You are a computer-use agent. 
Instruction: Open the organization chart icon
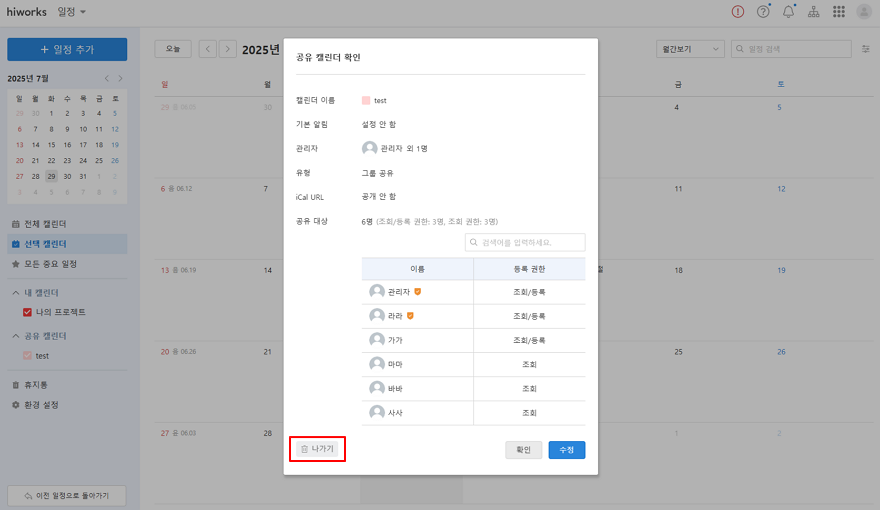tap(813, 12)
